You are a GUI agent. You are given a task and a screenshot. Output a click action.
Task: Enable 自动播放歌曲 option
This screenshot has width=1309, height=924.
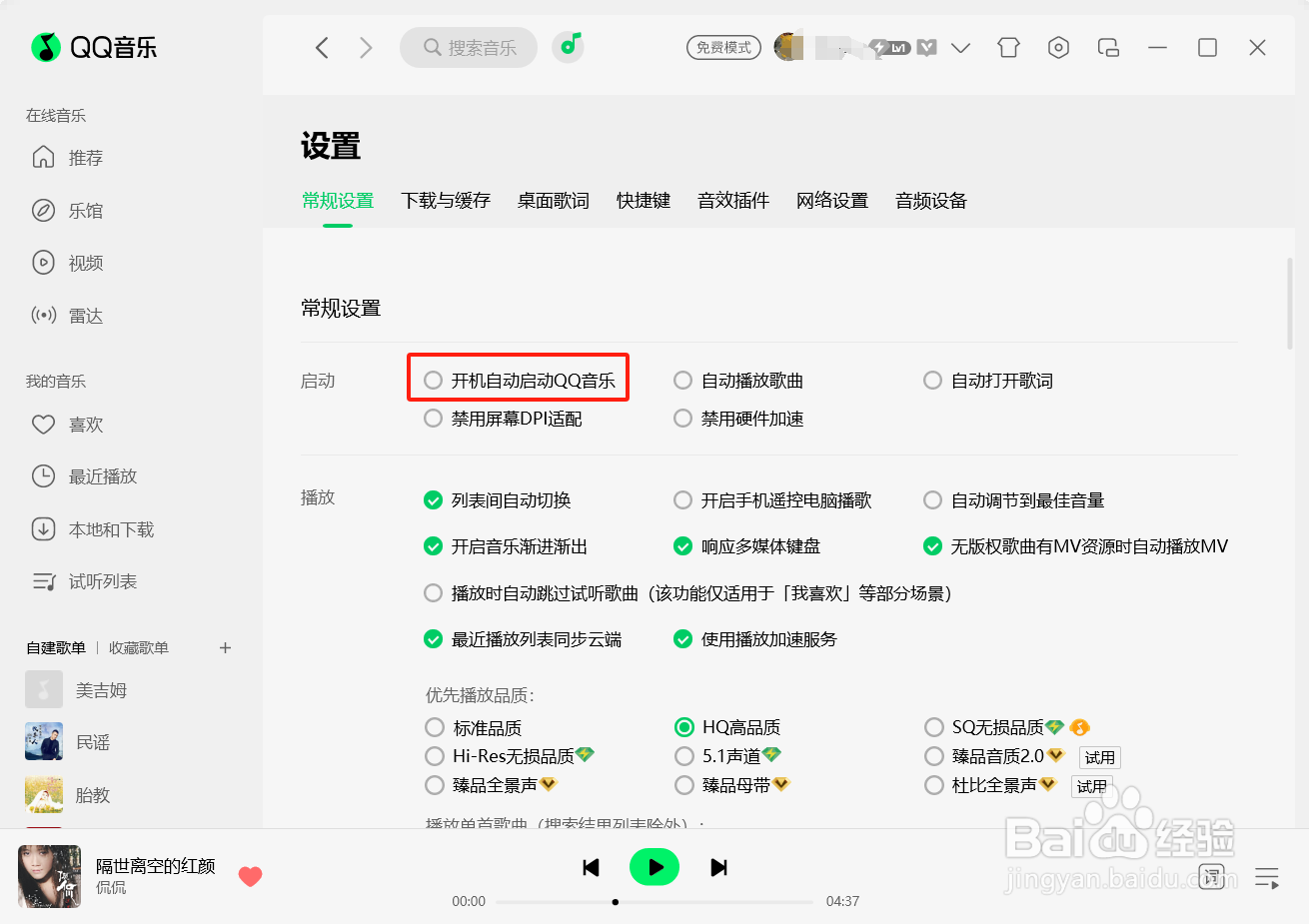point(682,380)
